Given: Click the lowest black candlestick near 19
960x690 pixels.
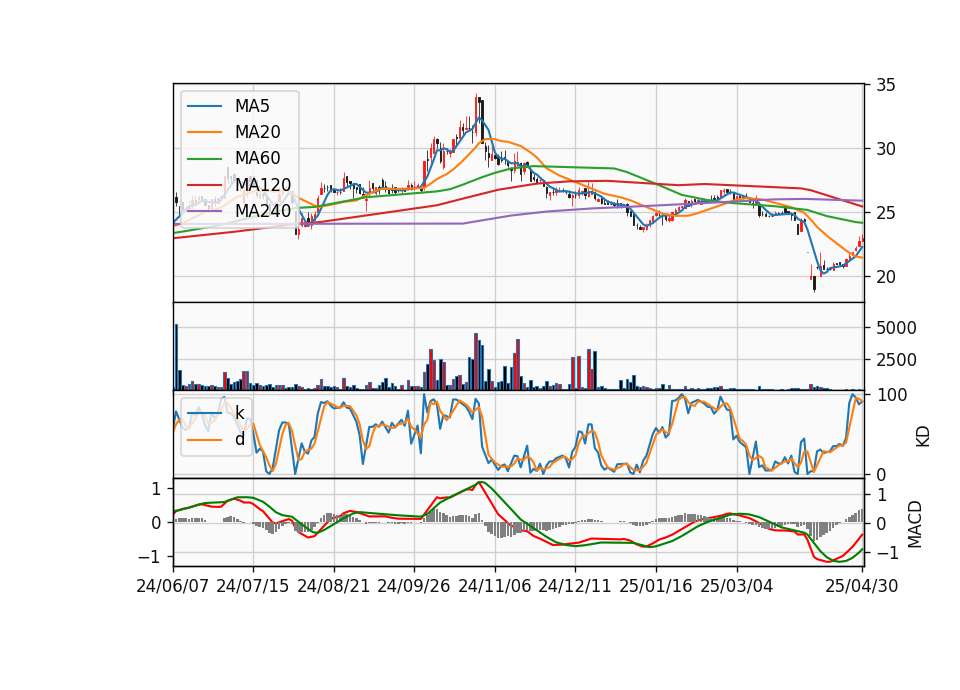Looking at the screenshot, I should click(x=814, y=283).
